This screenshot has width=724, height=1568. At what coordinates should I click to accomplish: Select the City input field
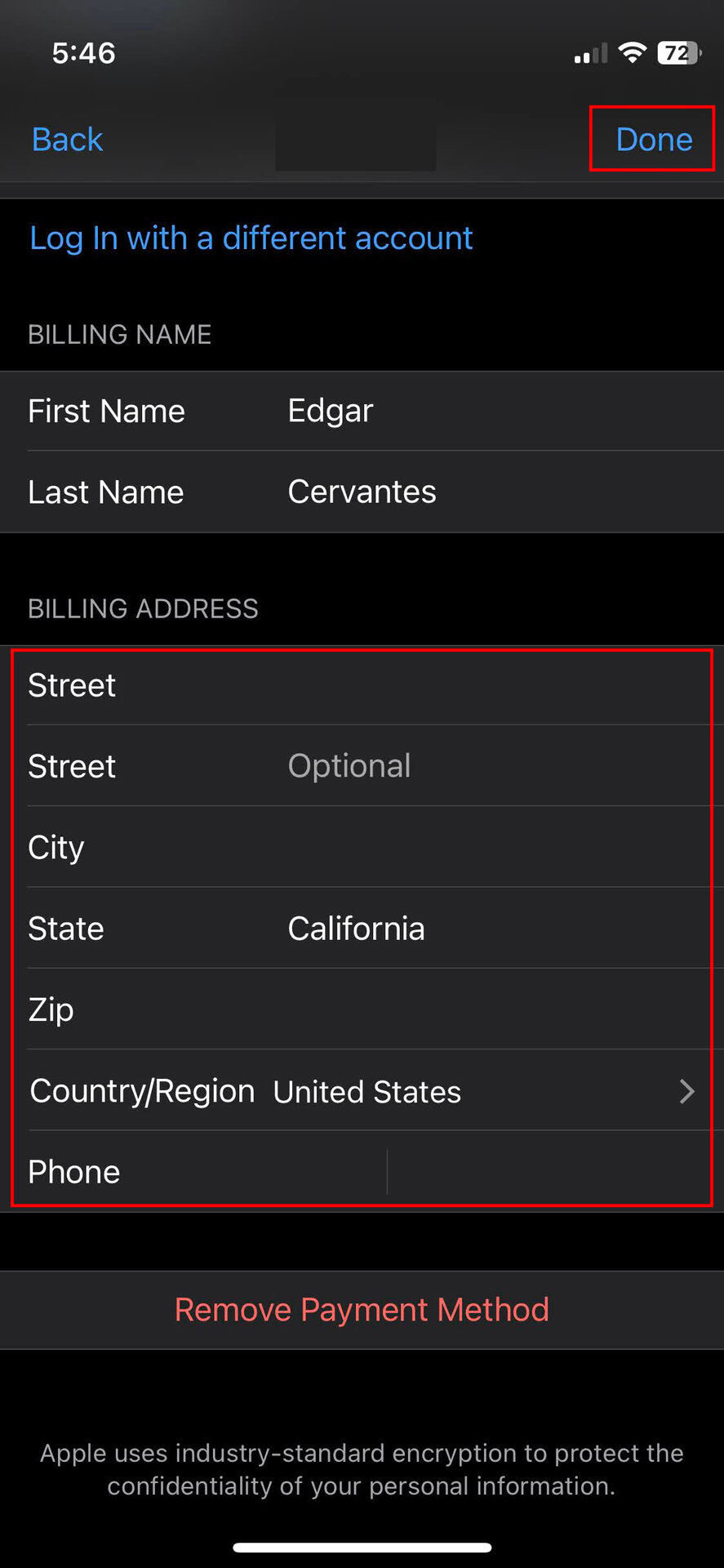tap(490, 848)
